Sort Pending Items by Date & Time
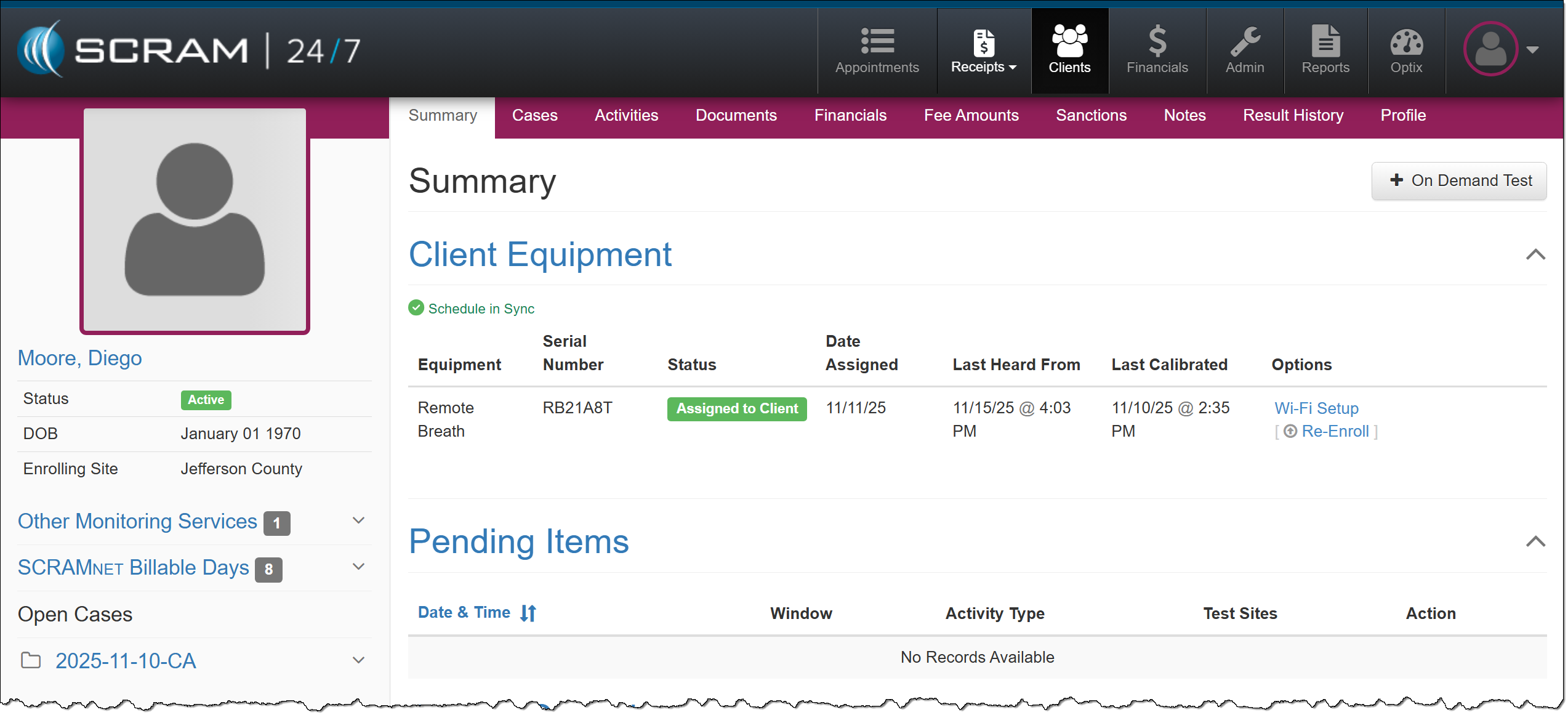 click(476, 613)
